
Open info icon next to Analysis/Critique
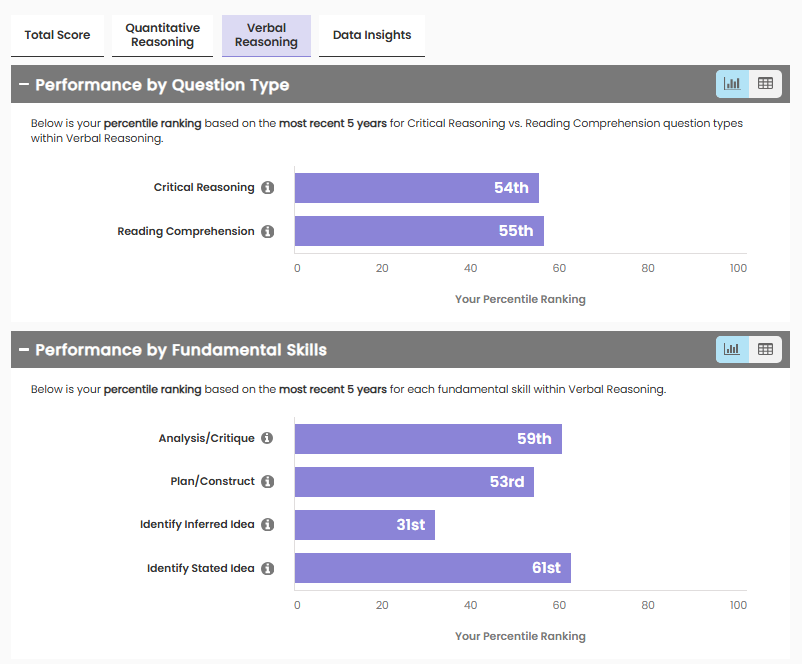tap(267, 439)
